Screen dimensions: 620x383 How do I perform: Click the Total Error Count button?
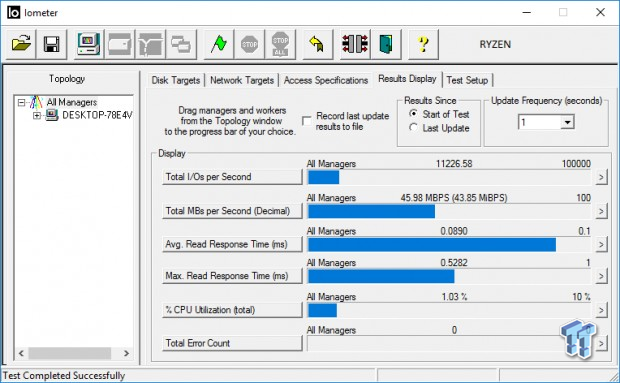(x=232, y=343)
